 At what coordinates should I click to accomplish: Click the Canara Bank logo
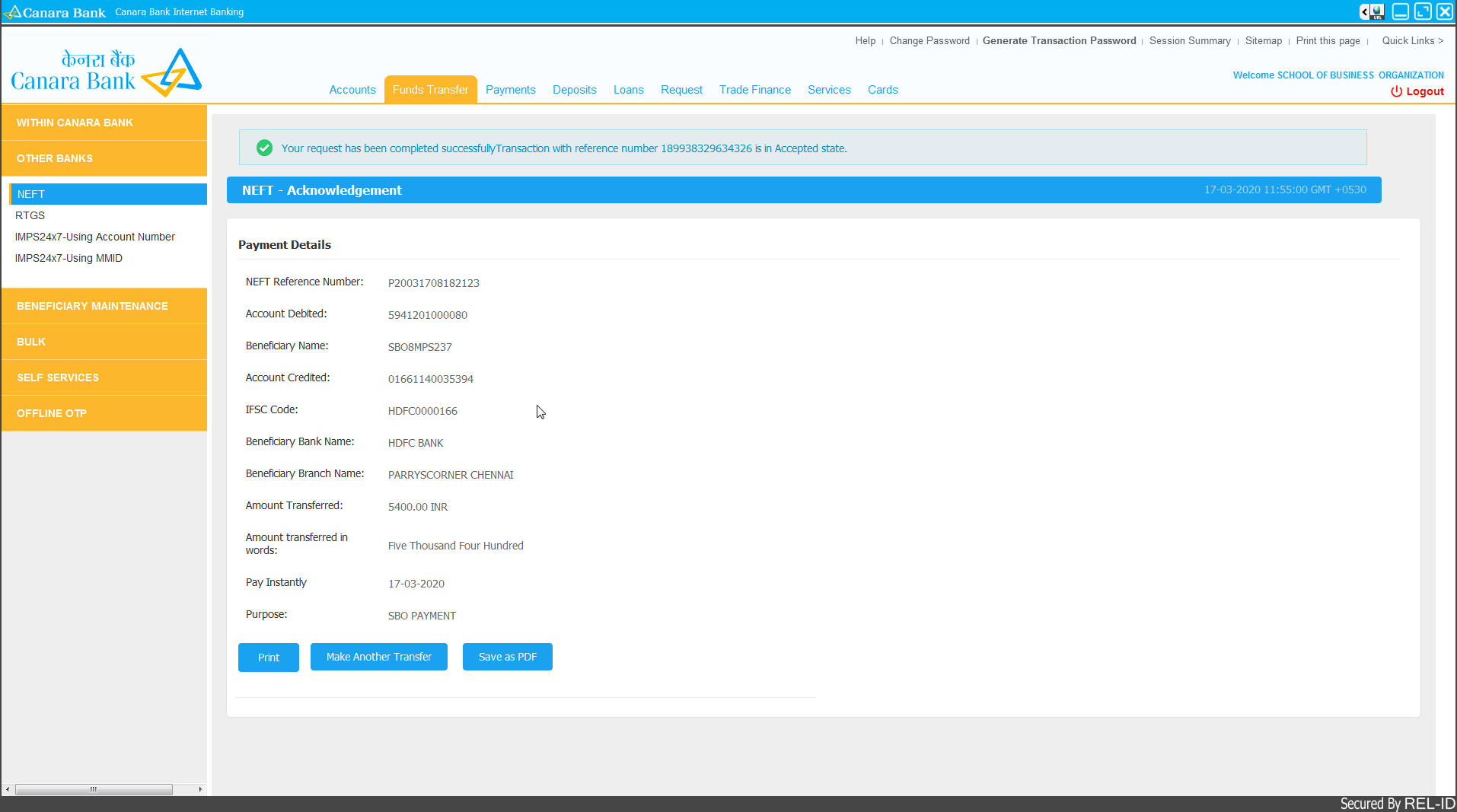click(106, 72)
